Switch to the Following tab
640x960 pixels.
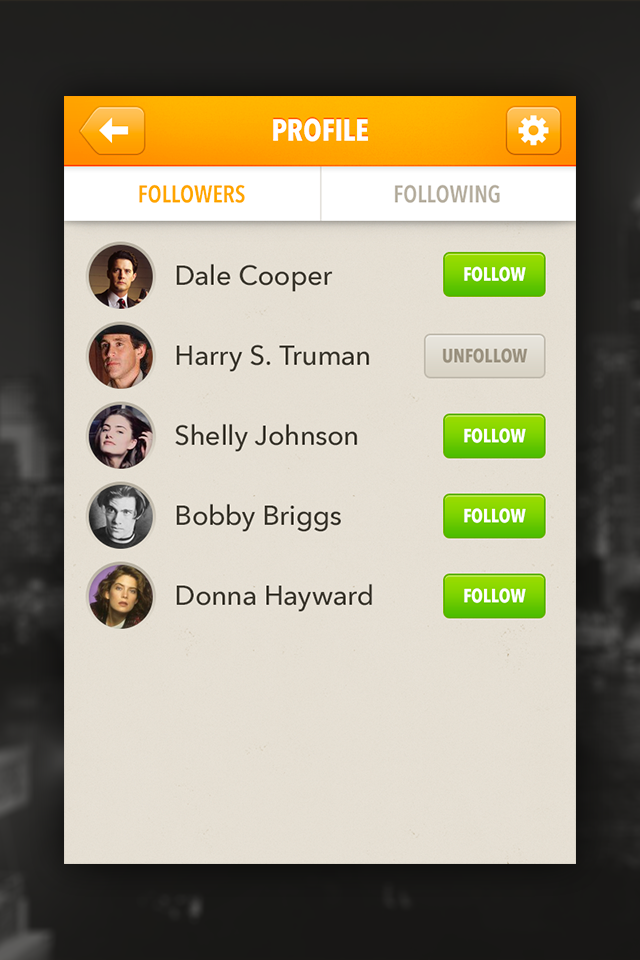click(448, 194)
